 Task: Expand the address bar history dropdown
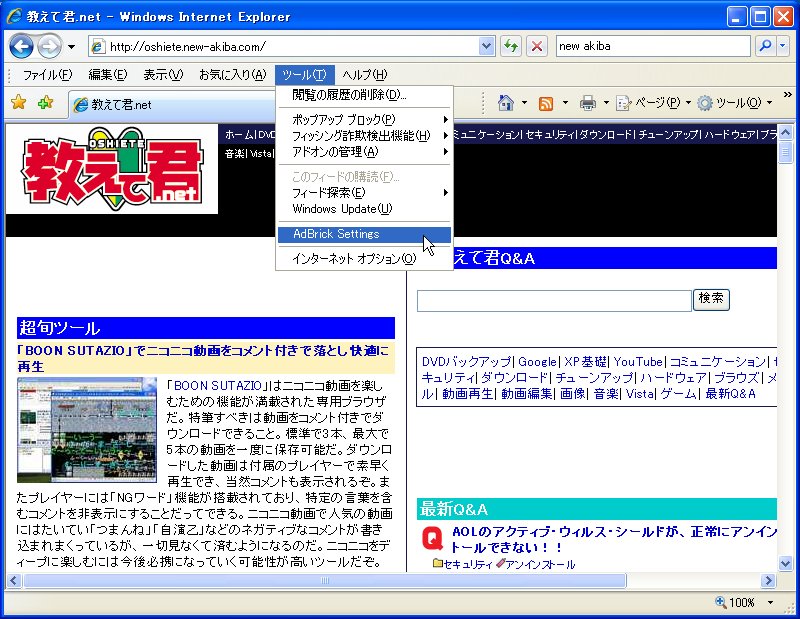[487, 47]
